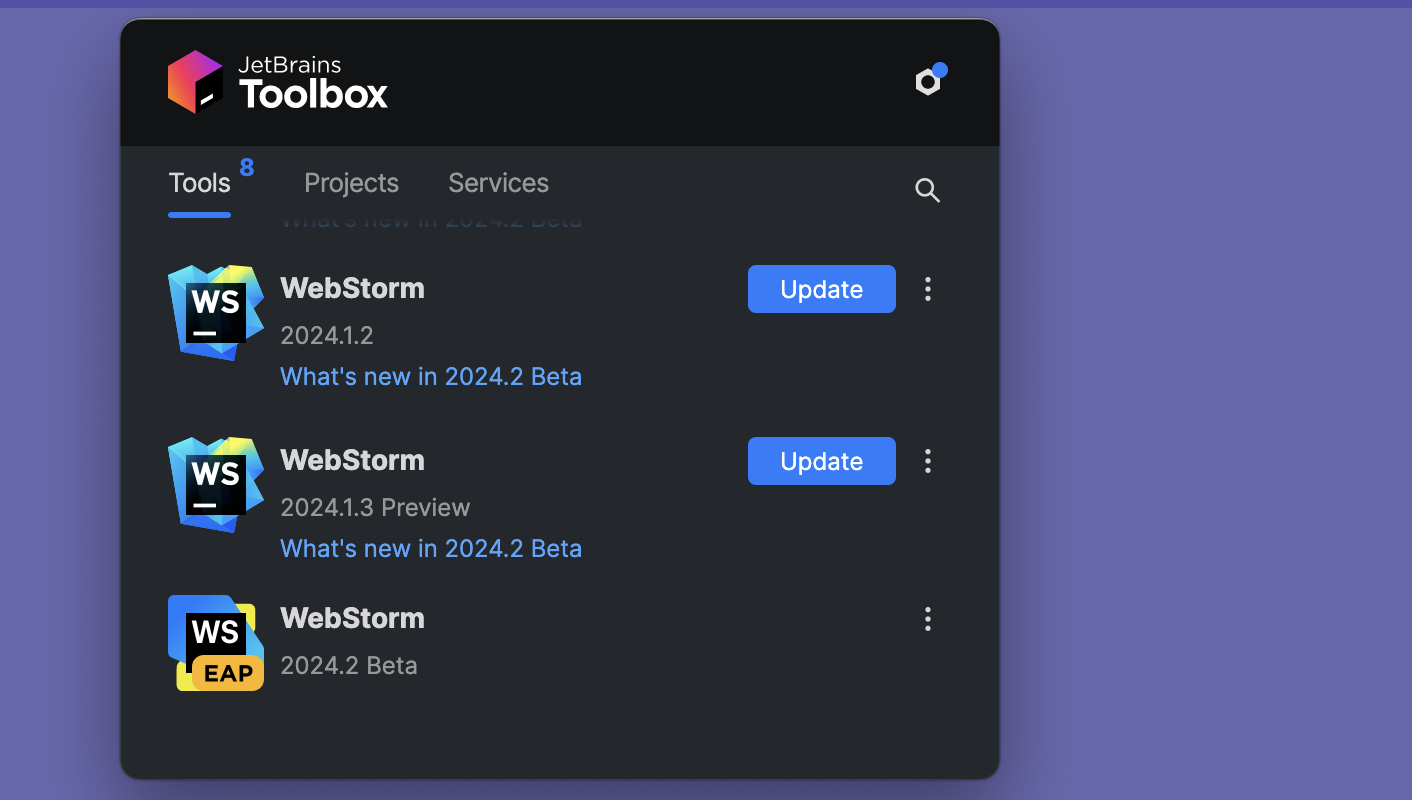1412x800 pixels.
Task: Switch to the Services tab
Action: coord(498,183)
